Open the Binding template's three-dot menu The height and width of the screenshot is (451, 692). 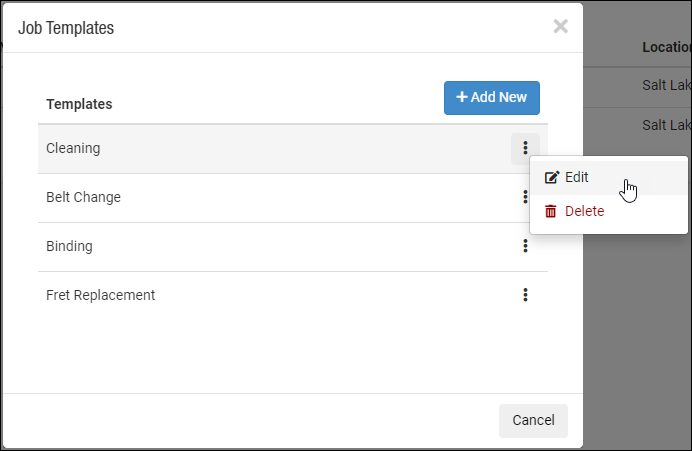[525, 246]
